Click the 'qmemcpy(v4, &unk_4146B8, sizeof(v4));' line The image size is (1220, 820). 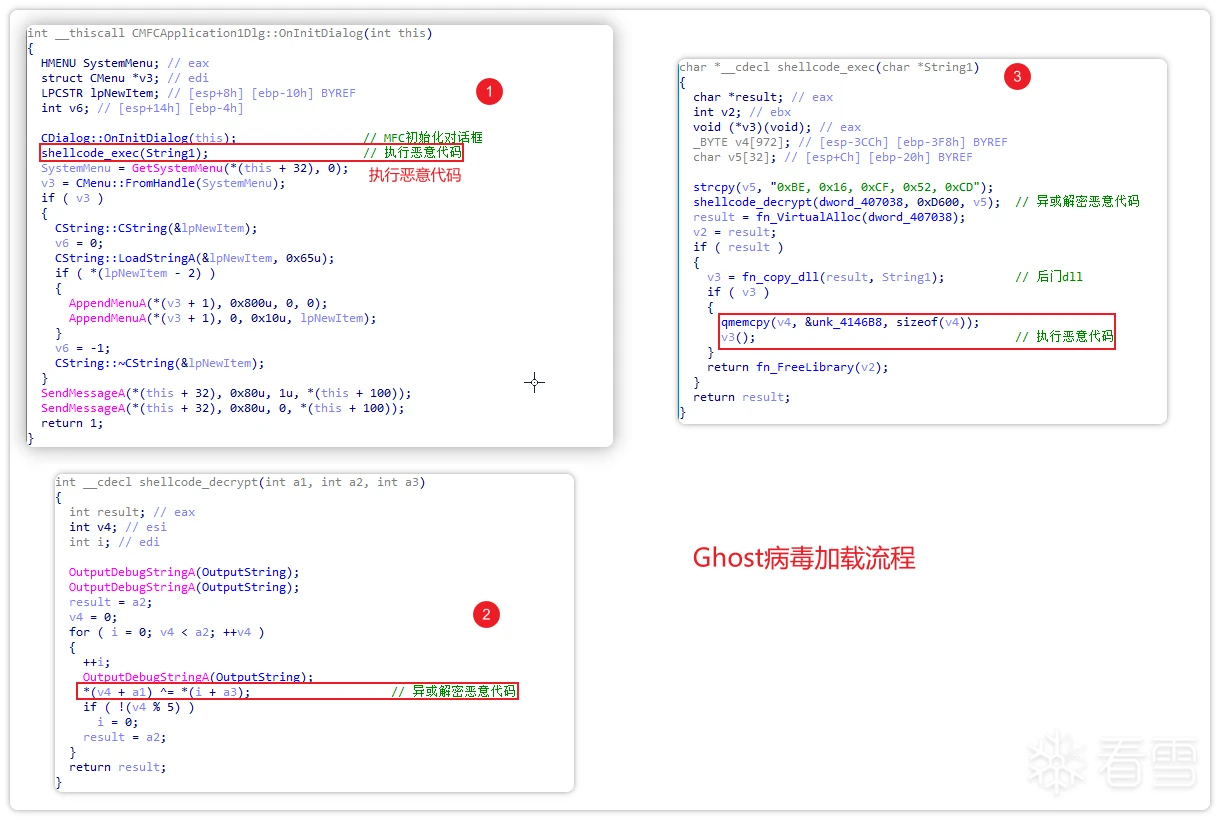[x=850, y=322]
